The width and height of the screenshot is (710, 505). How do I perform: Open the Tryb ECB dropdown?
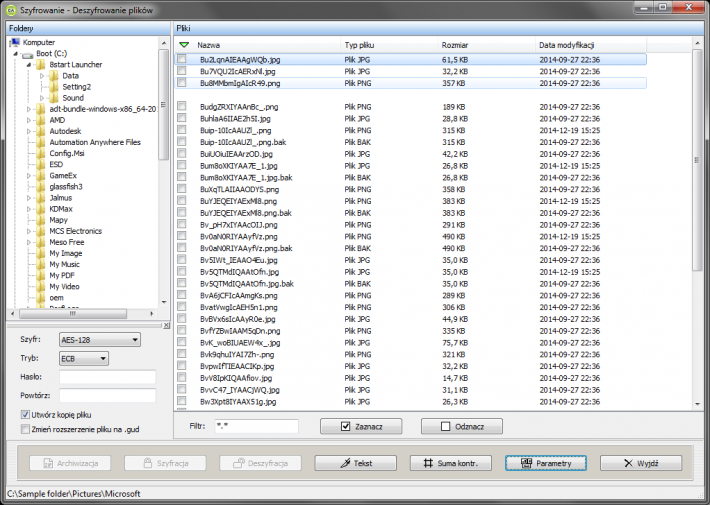84,359
